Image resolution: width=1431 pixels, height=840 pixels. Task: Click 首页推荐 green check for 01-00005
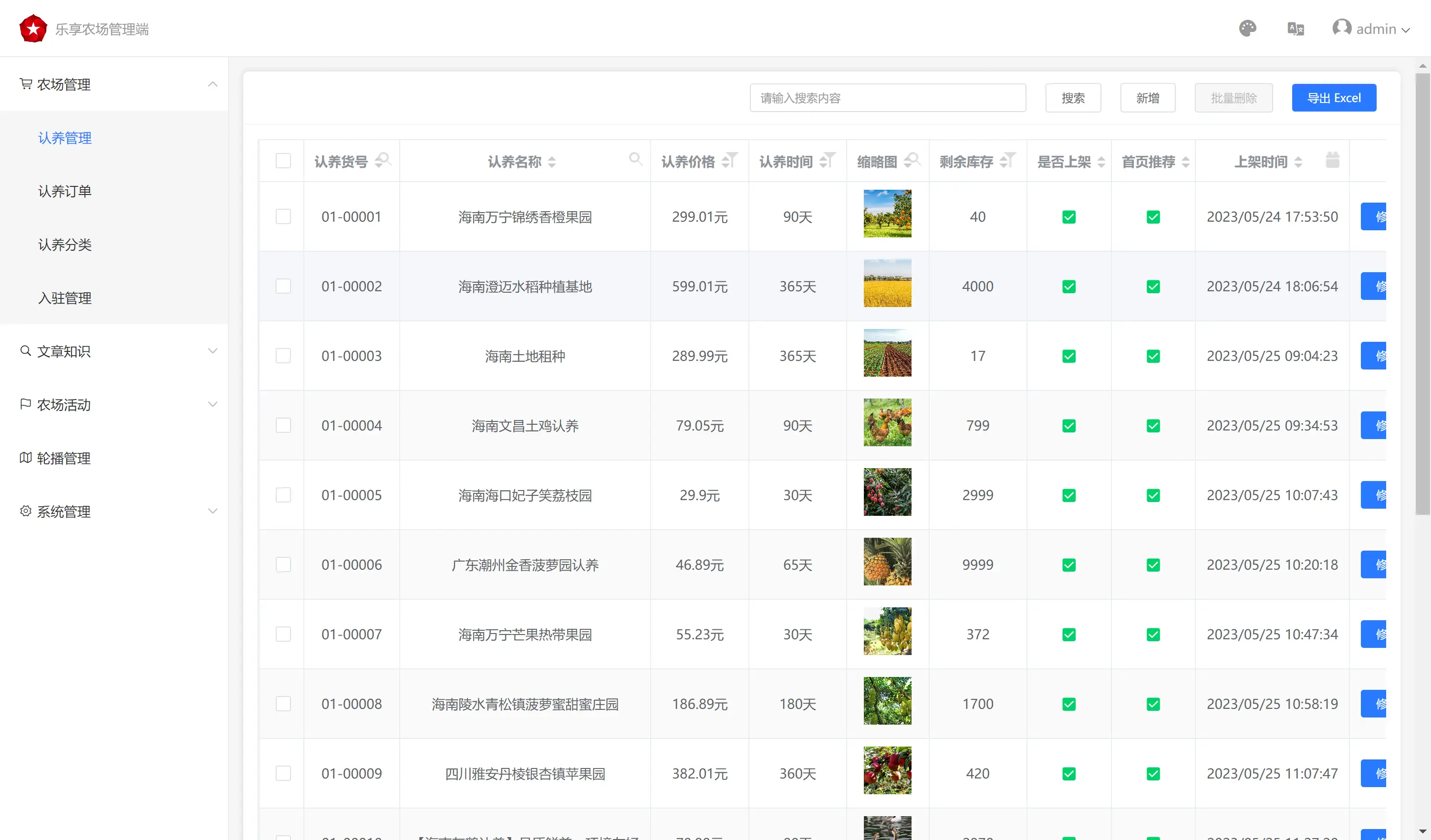point(1153,495)
